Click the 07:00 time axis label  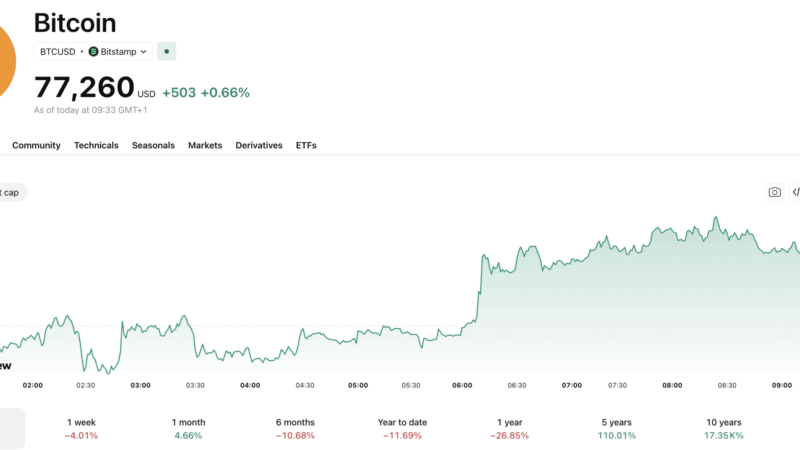pyautogui.click(x=571, y=385)
